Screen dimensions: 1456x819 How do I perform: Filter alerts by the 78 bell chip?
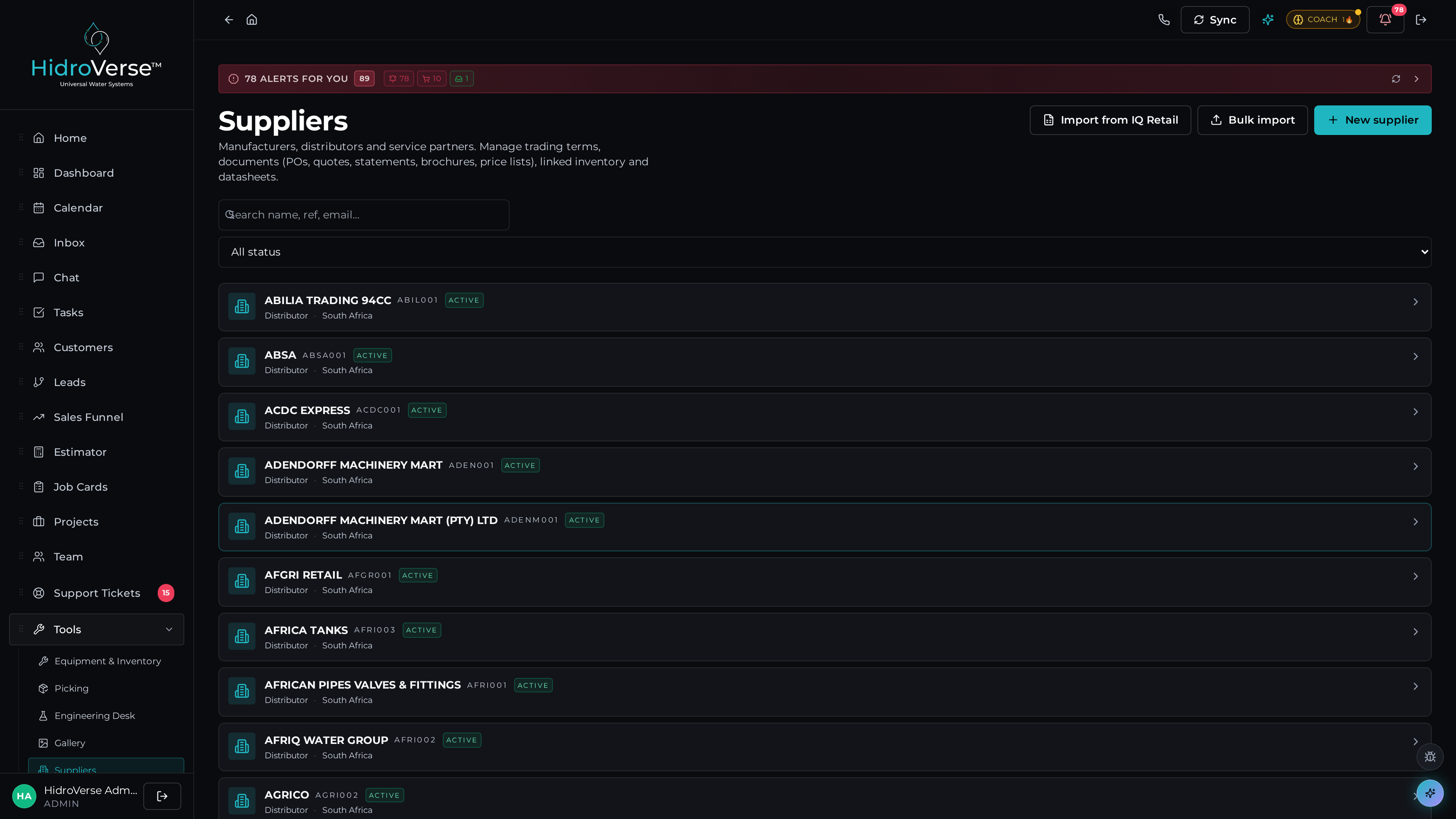coord(399,78)
